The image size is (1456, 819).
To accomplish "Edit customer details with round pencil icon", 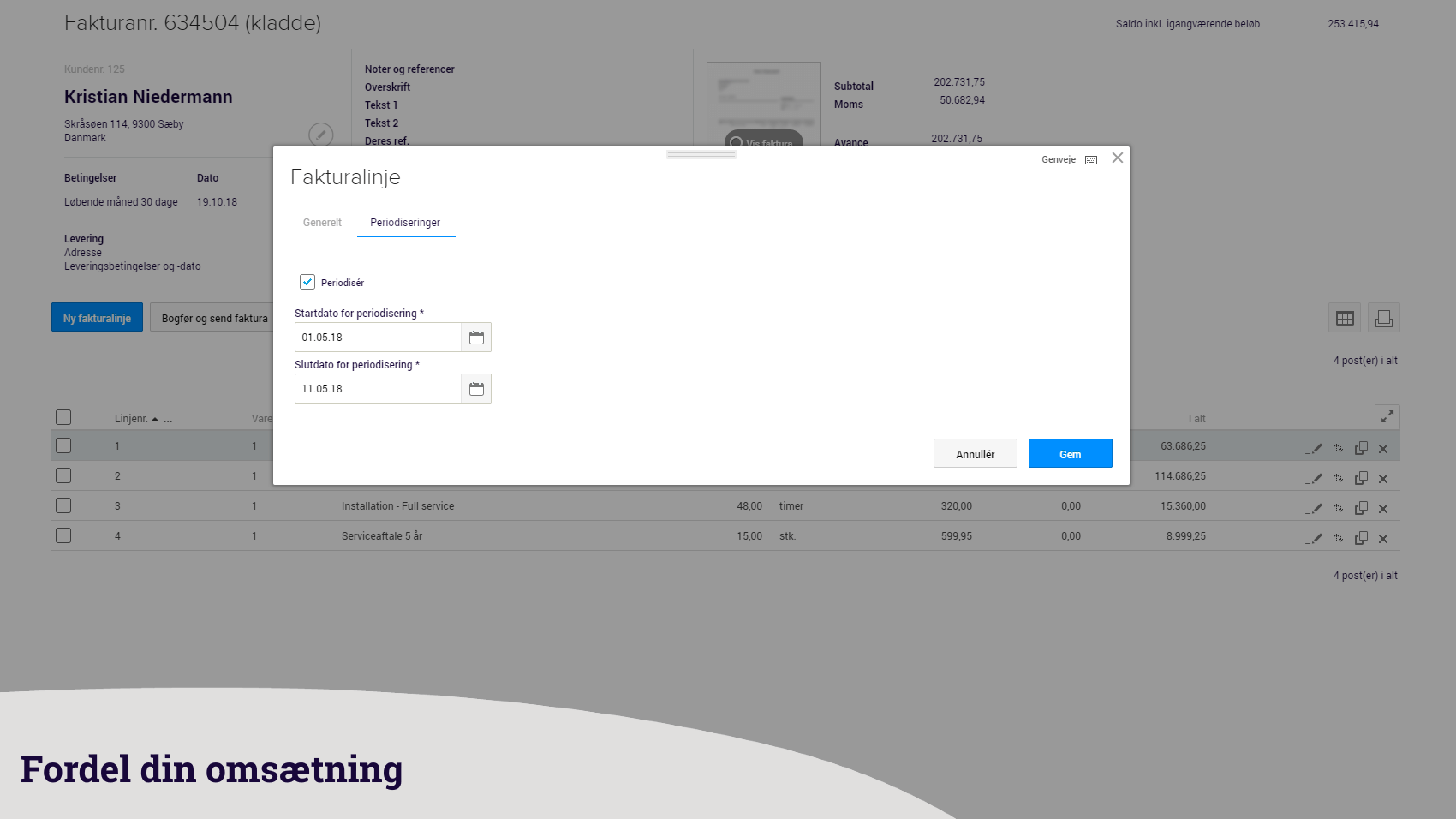I will point(320,135).
